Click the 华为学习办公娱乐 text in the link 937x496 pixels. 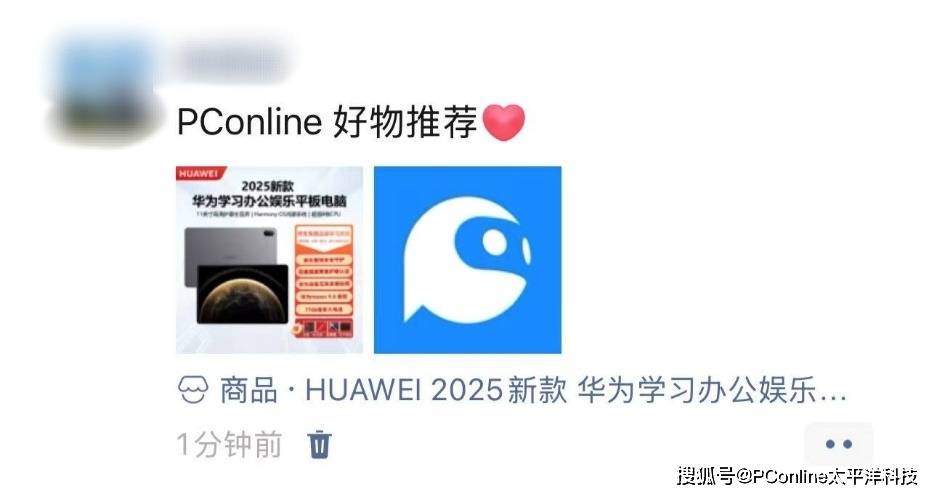pyautogui.click(x=697, y=391)
